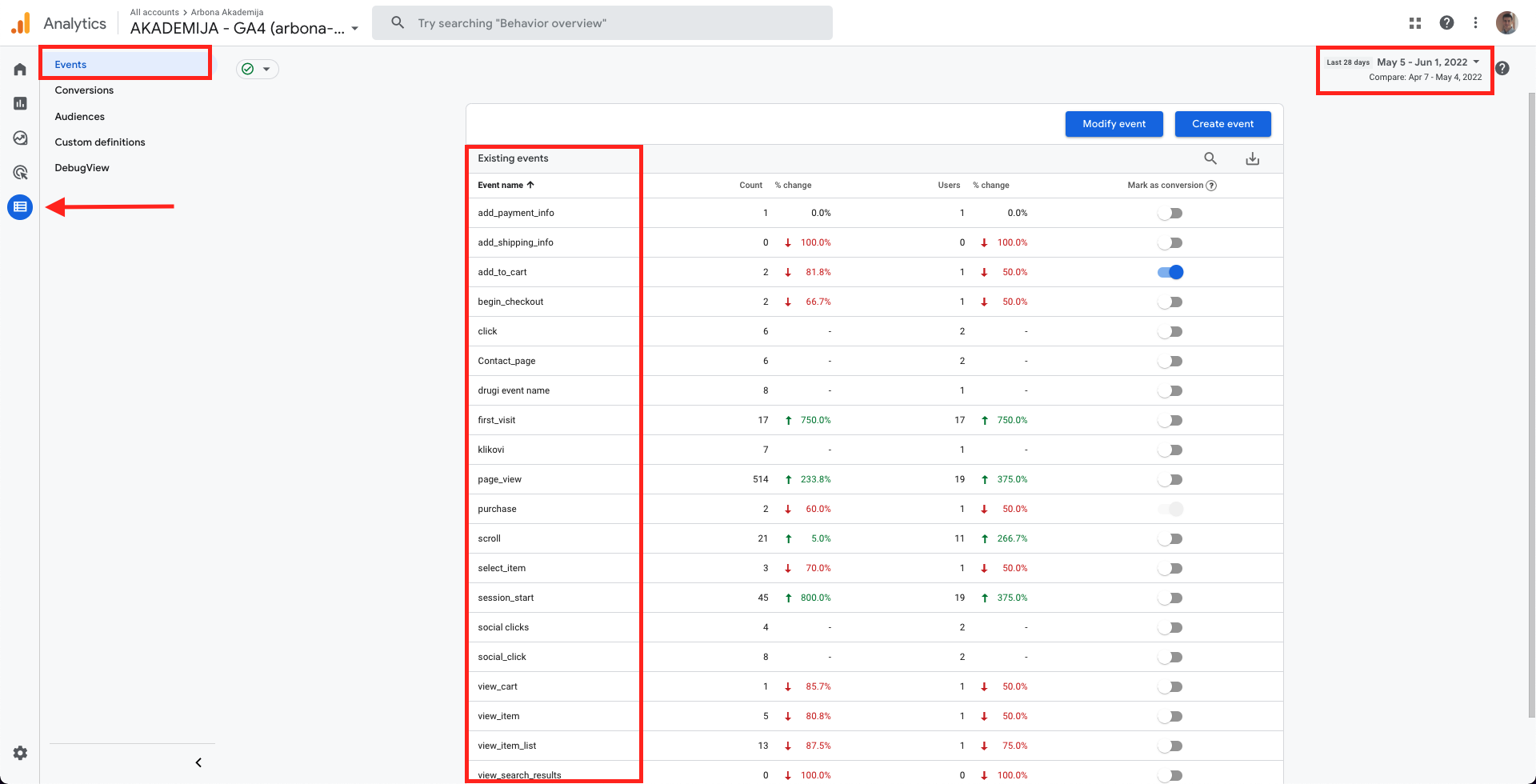Open DebugView from the side menu
This screenshot has width=1536, height=784.
[x=82, y=168]
